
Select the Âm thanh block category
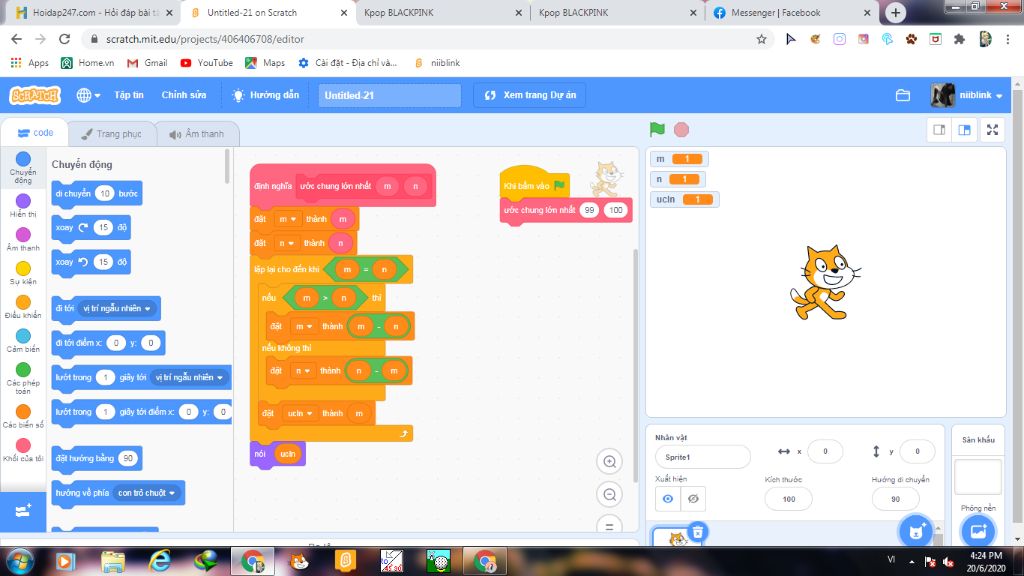[23, 240]
